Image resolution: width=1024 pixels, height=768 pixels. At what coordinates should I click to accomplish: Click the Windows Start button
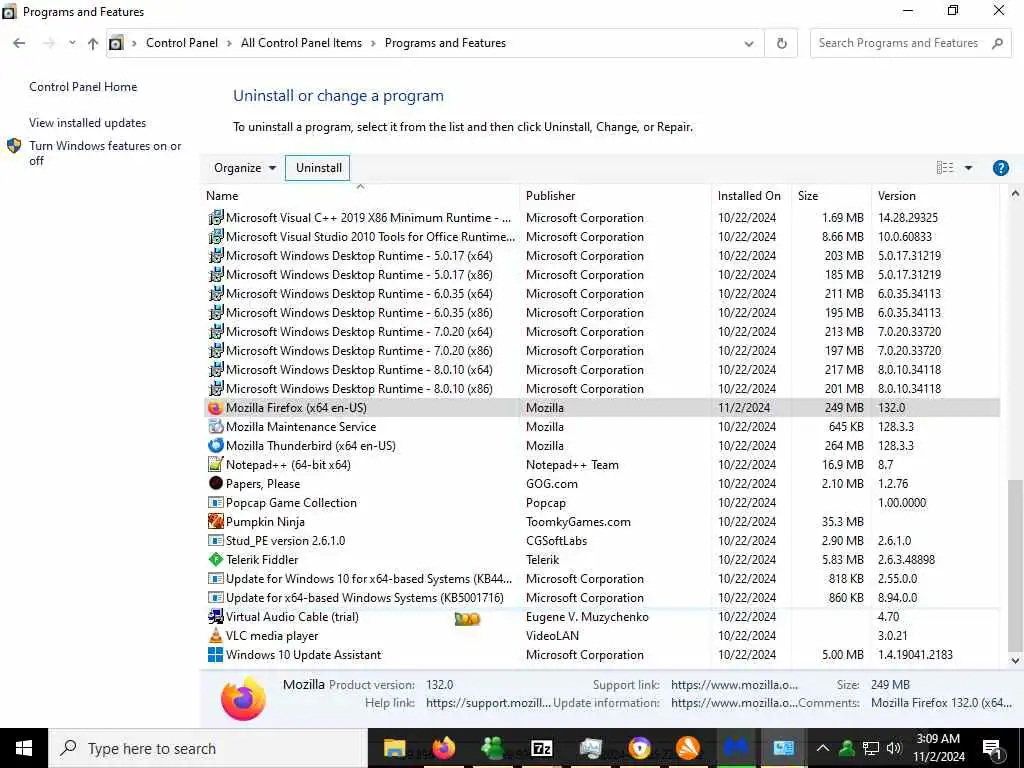[x=24, y=748]
